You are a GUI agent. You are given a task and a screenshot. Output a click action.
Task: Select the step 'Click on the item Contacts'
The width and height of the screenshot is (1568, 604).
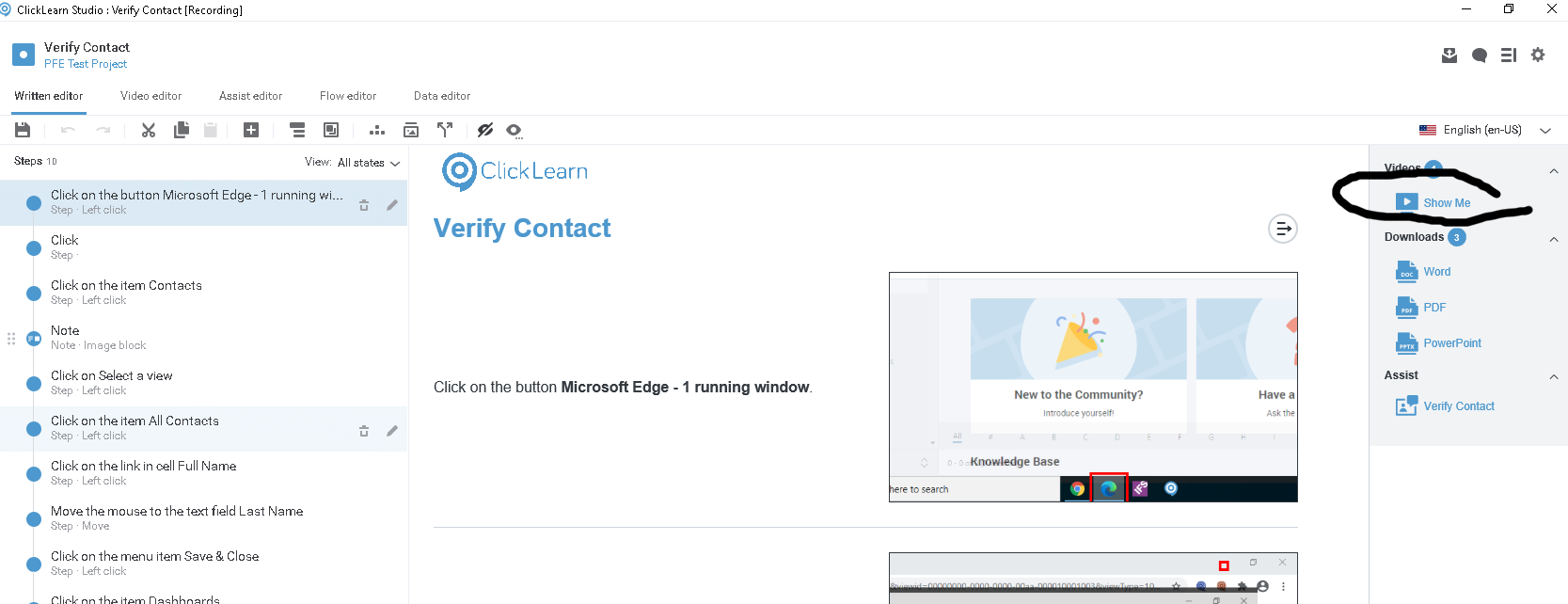coord(203,293)
